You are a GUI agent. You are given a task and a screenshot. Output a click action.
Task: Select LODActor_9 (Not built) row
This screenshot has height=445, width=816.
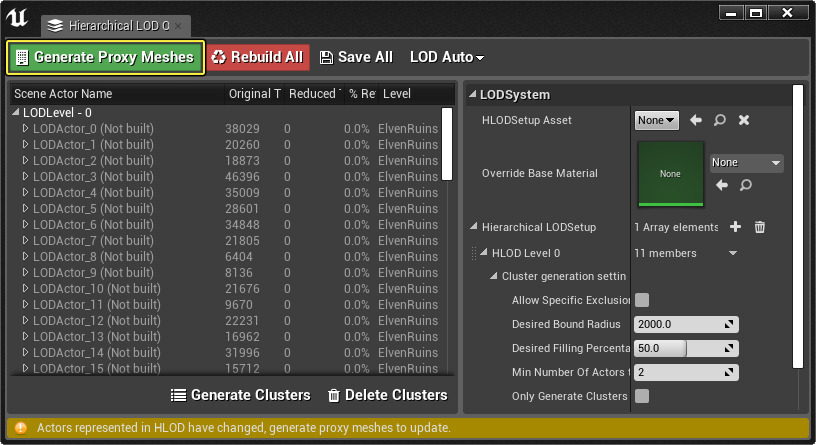(225, 273)
